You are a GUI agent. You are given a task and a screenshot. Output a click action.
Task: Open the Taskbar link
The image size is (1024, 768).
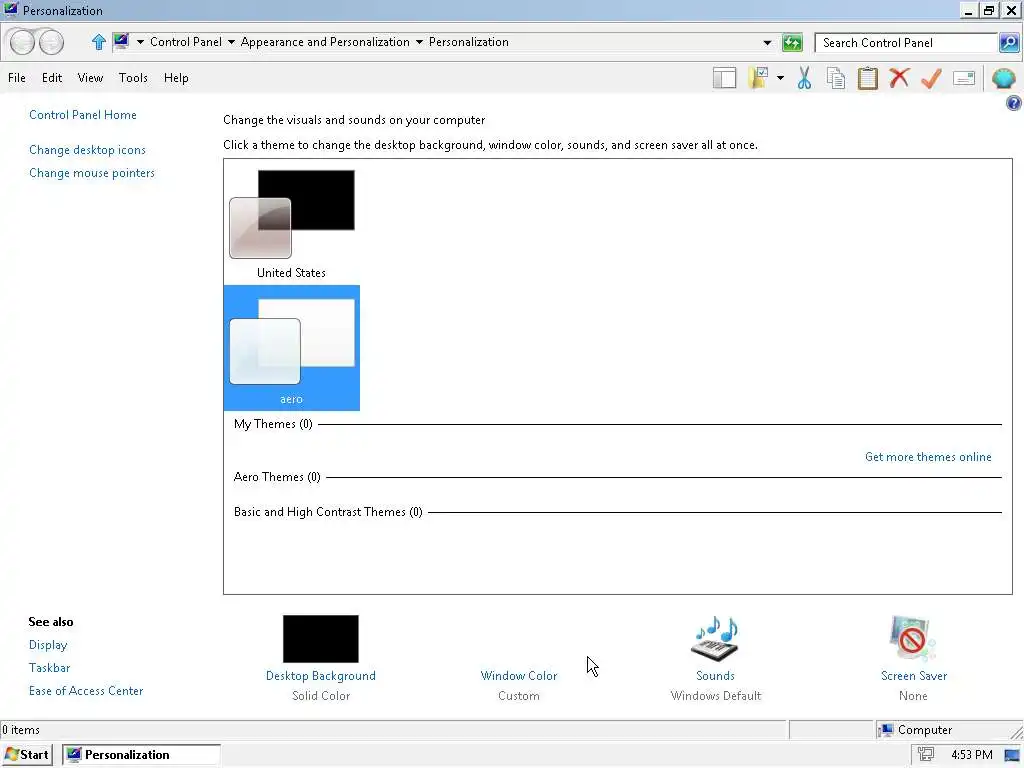coord(49,668)
